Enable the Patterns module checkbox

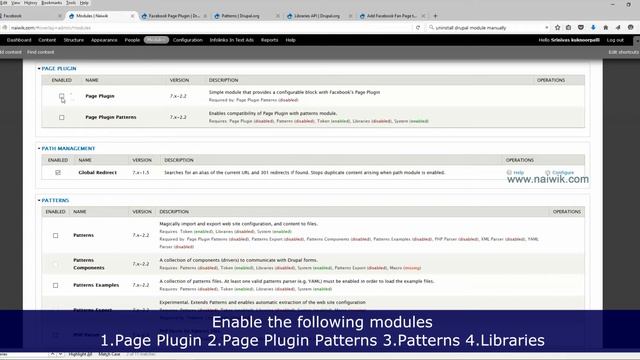(56, 236)
